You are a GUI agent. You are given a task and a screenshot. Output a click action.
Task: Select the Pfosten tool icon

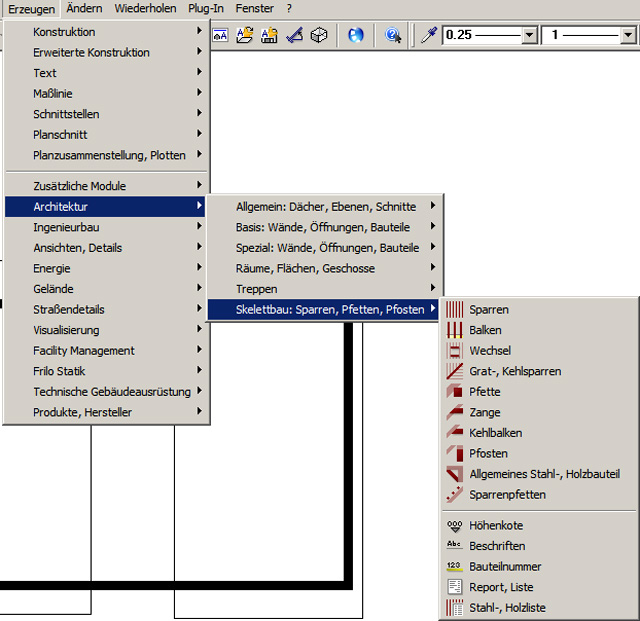pos(454,454)
